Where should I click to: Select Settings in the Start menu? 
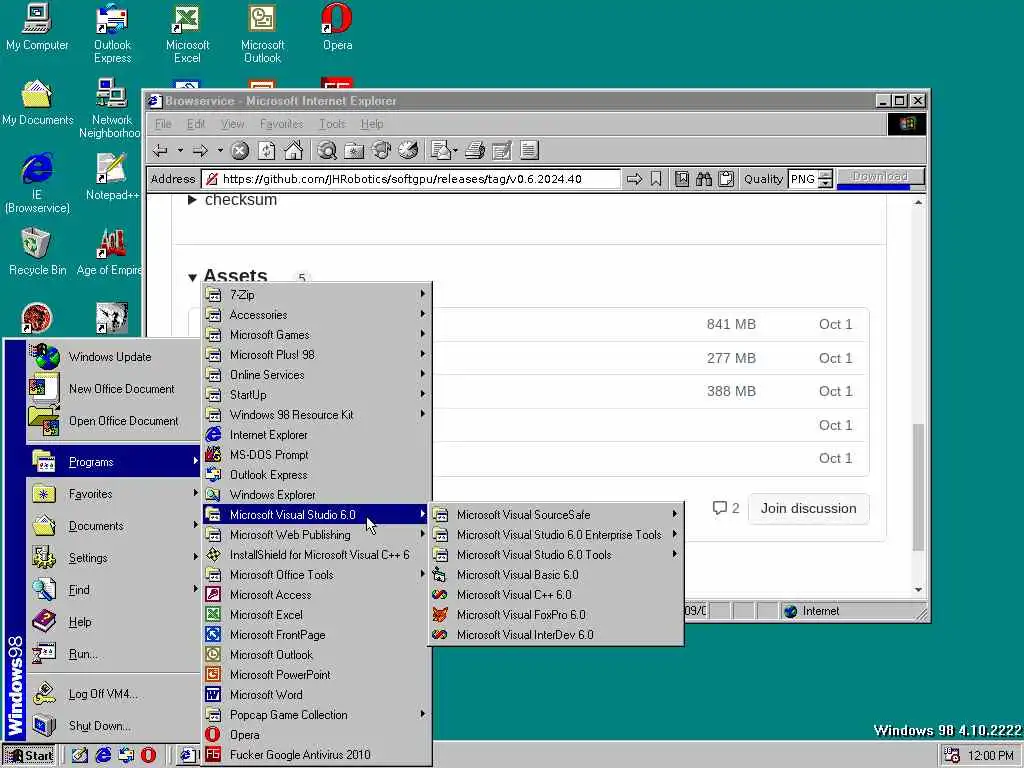pyautogui.click(x=114, y=558)
